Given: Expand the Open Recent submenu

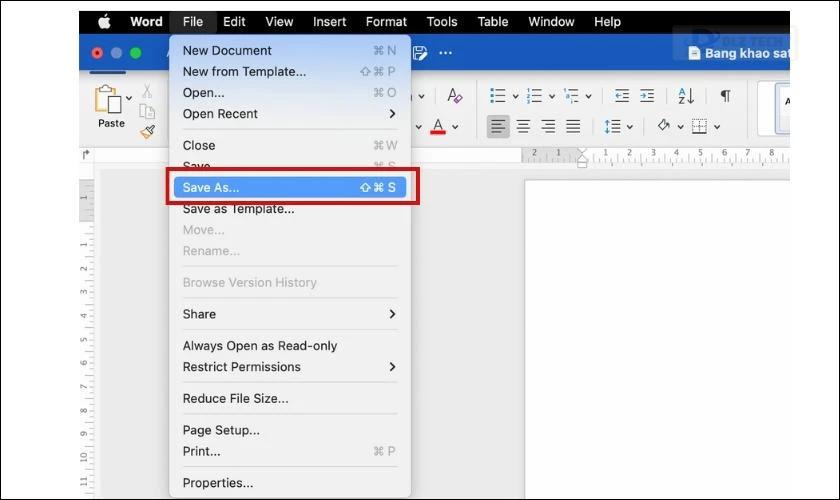Looking at the screenshot, I should (290, 114).
